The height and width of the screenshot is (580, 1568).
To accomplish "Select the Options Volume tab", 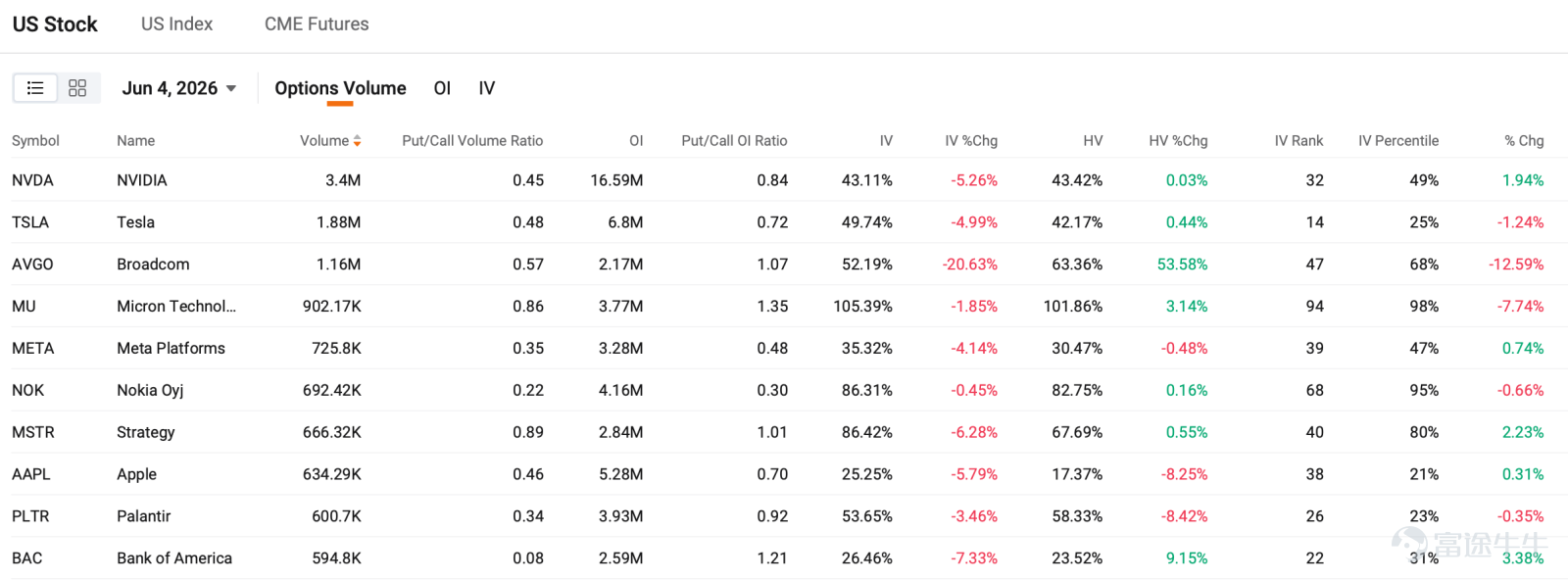I will click(x=340, y=88).
